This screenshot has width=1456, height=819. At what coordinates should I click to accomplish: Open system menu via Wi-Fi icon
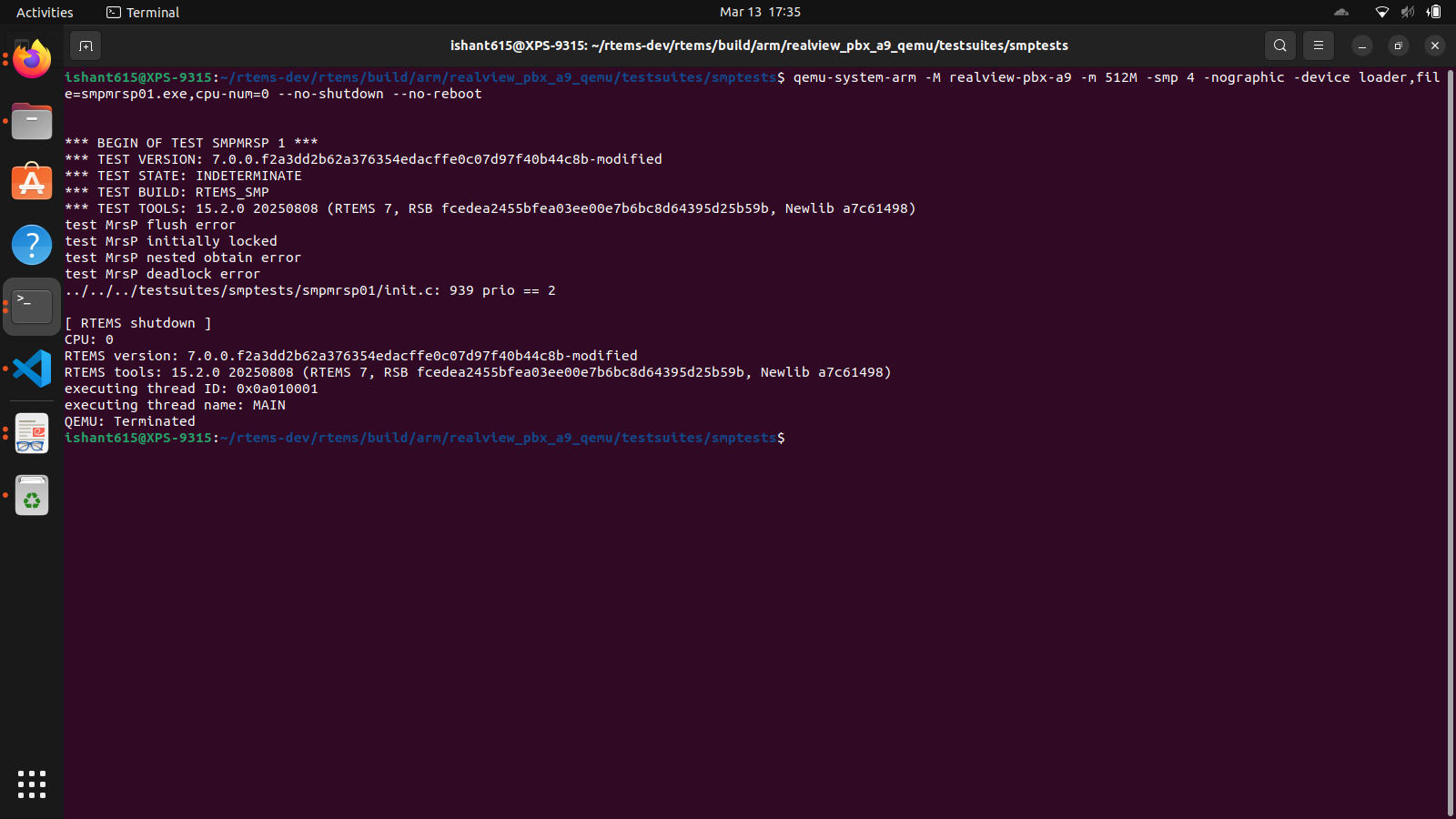pos(1381,13)
